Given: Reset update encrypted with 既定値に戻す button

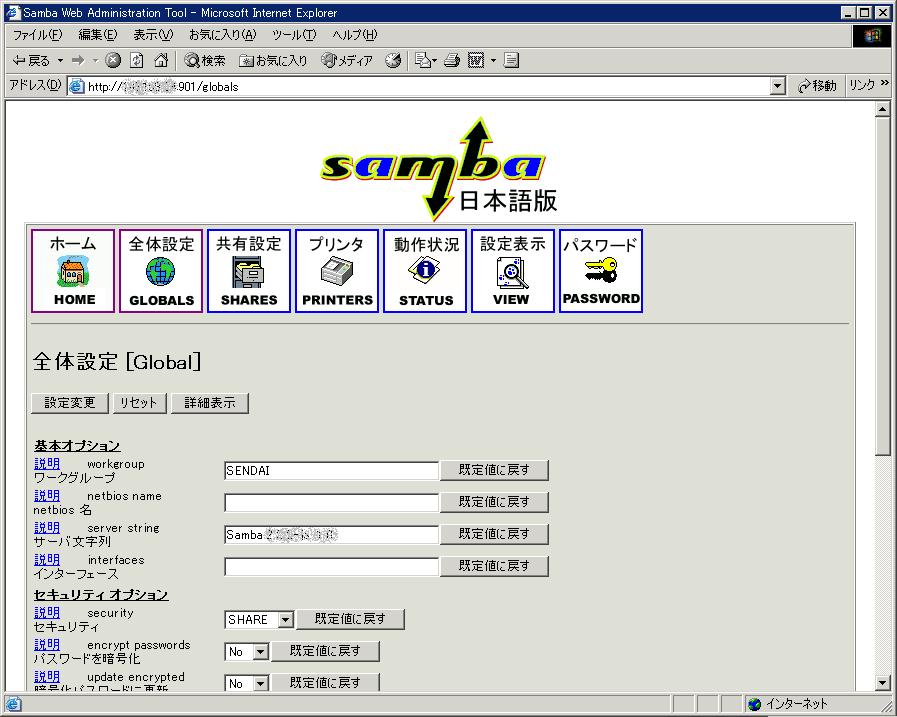Looking at the screenshot, I should 325,682.
